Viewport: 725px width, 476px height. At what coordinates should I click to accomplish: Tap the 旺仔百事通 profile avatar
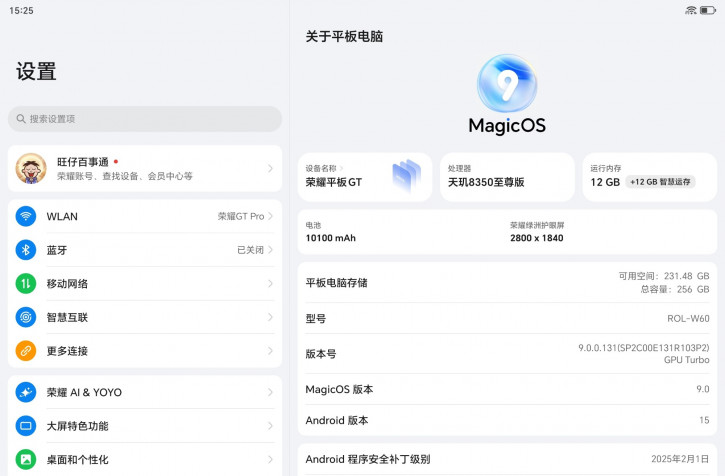tap(31, 168)
